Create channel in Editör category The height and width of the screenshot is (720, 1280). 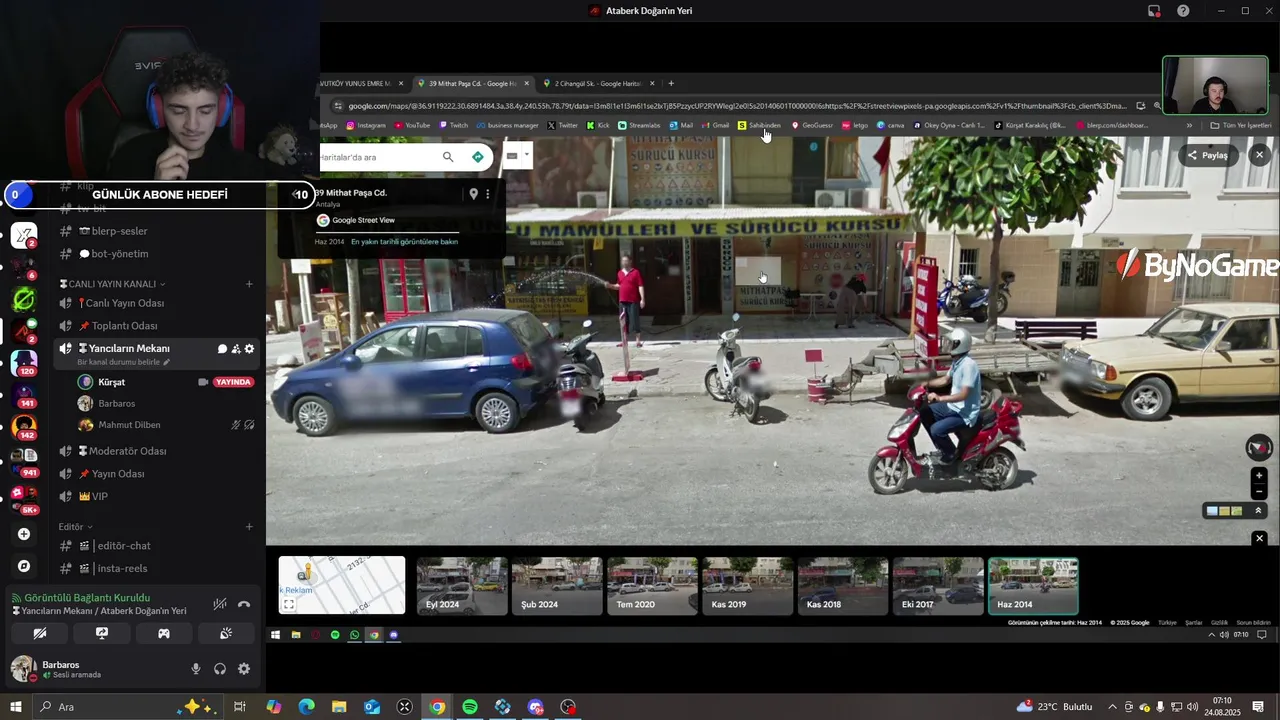(x=249, y=526)
